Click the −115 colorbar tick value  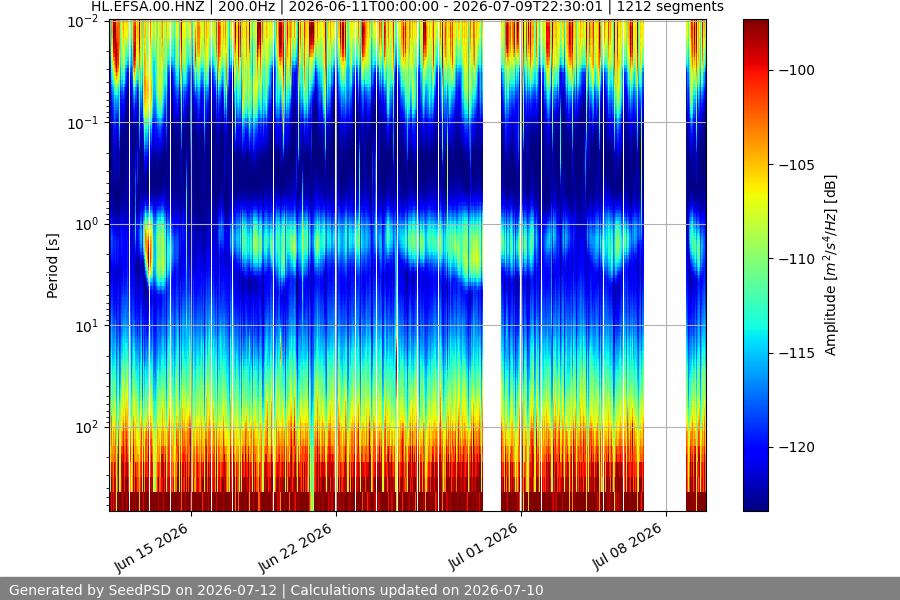(797, 353)
